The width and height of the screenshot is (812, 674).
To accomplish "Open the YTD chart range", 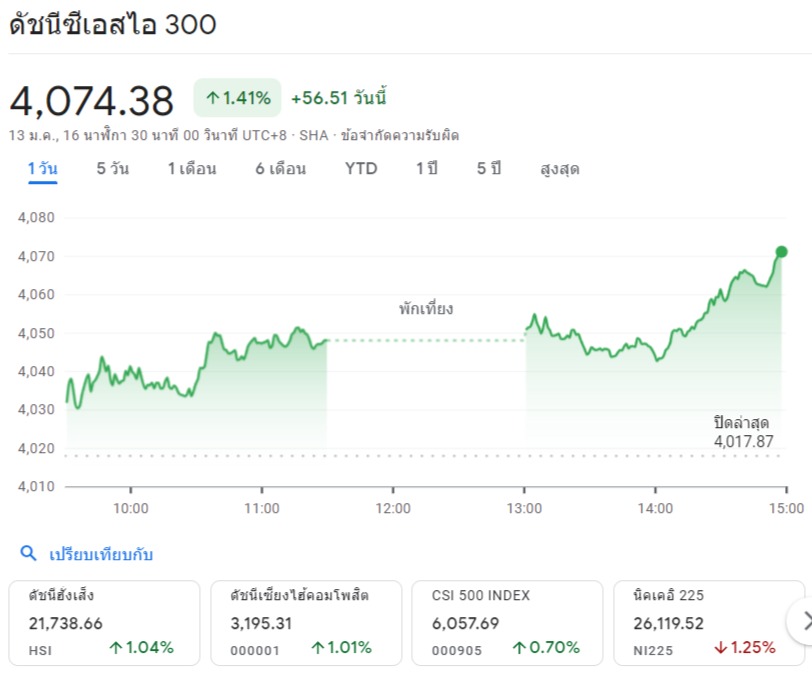I will 361,169.
